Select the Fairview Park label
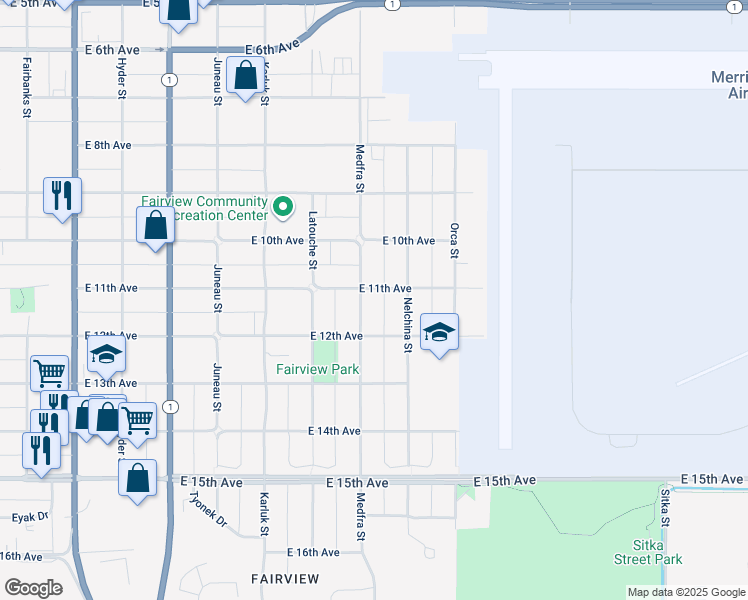The image size is (748, 600). click(x=317, y=370)
